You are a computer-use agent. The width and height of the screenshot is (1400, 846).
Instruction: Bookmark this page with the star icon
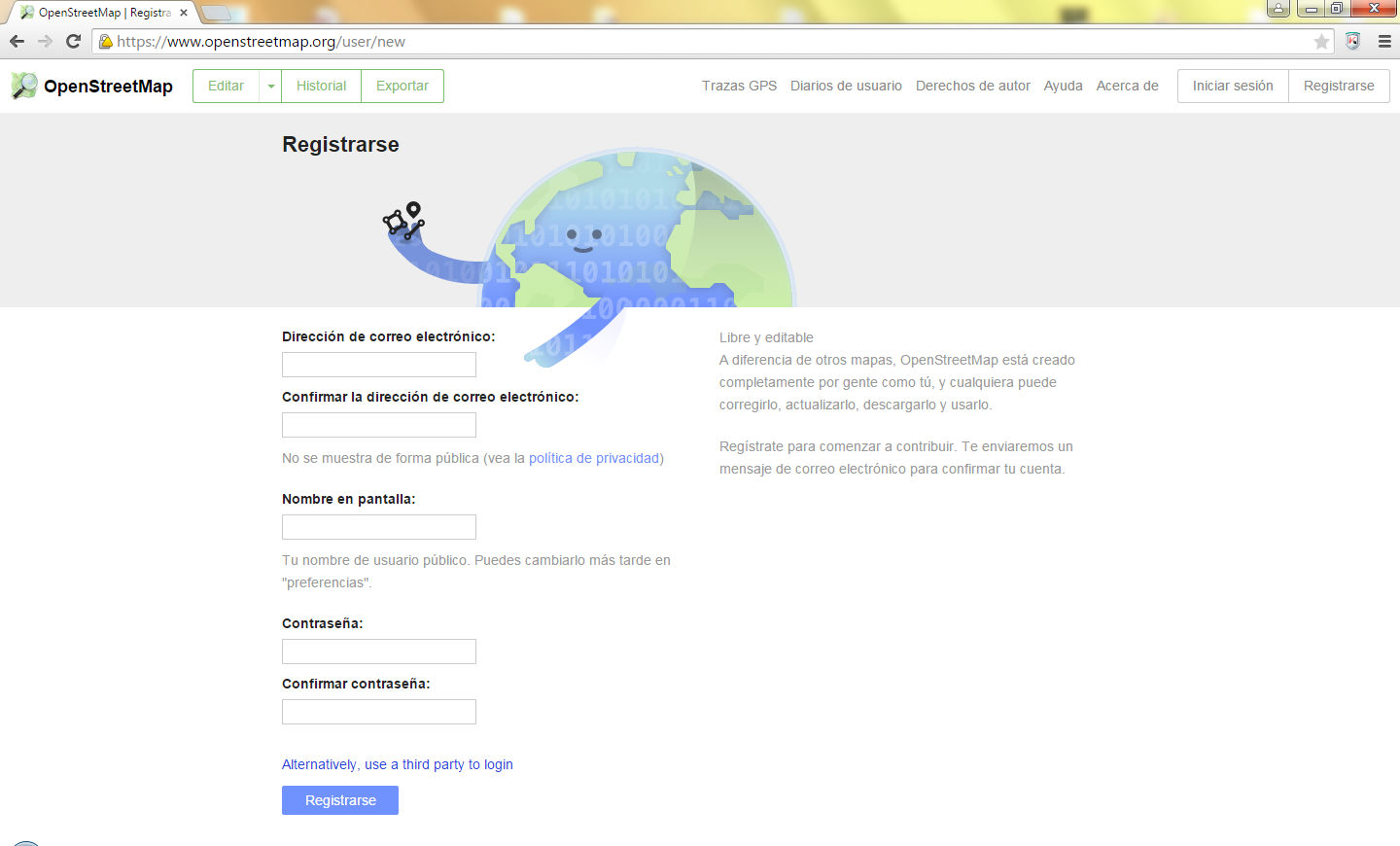point(1321,41)
